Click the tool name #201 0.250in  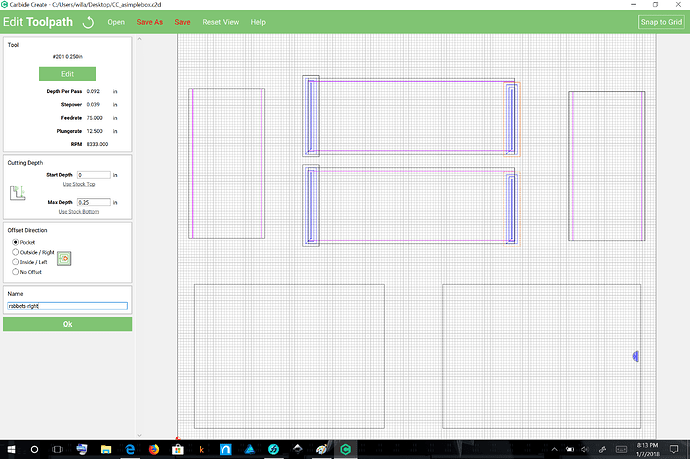[67, 57]
